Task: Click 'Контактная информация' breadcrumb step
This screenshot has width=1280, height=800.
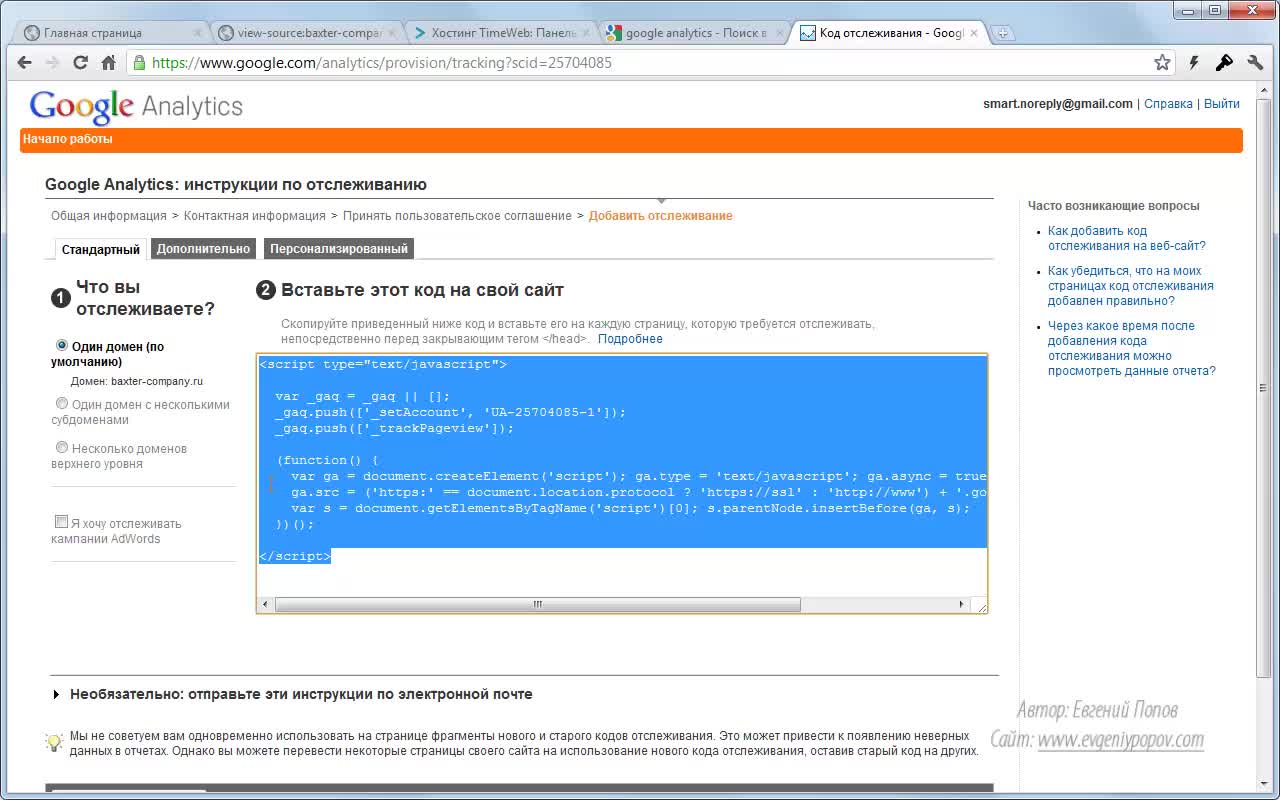Action: tap(255, 216)
